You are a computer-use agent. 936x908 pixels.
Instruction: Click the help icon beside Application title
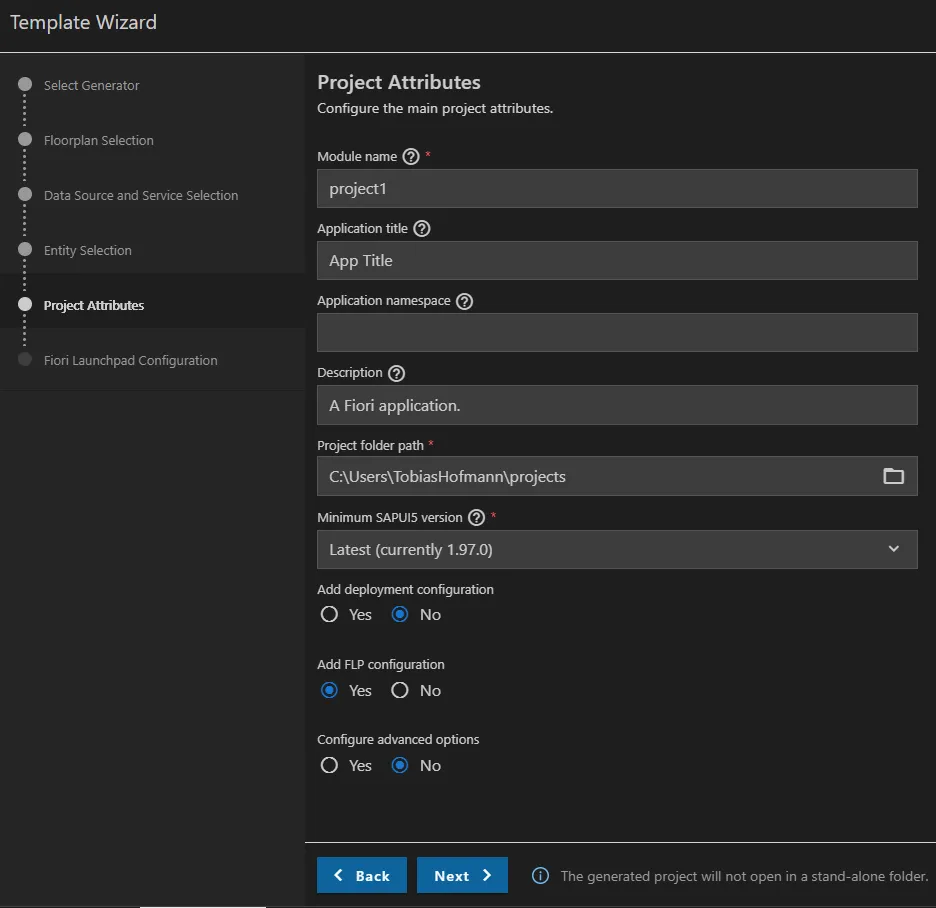click(421, 229)
